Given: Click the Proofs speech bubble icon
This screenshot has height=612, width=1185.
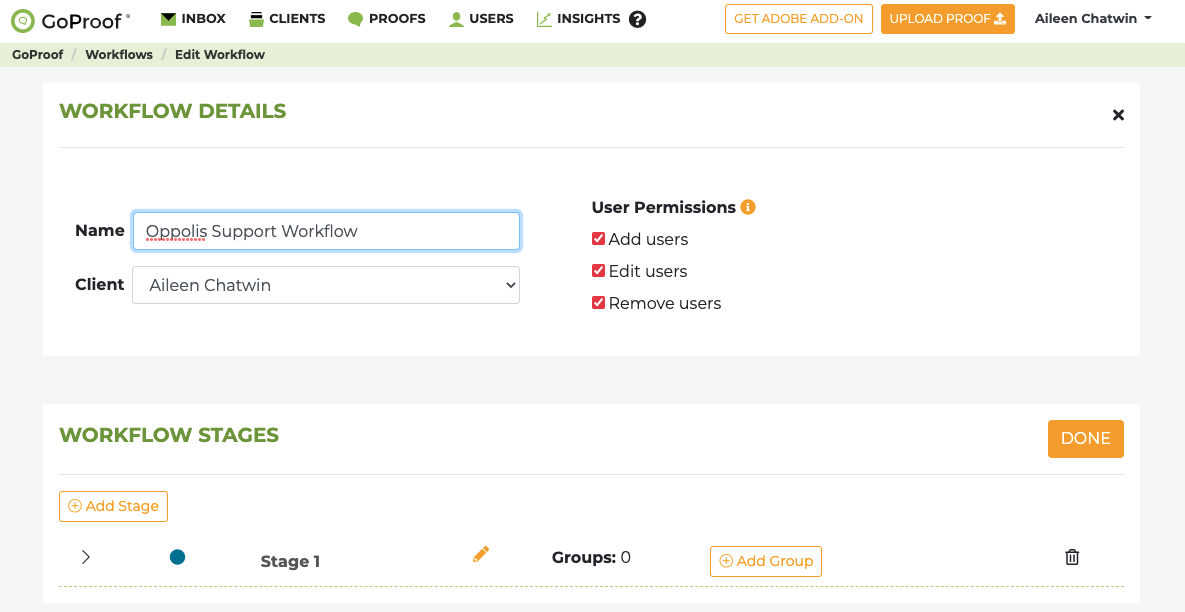Looking at the screenshot, I should tap(355, 19).
